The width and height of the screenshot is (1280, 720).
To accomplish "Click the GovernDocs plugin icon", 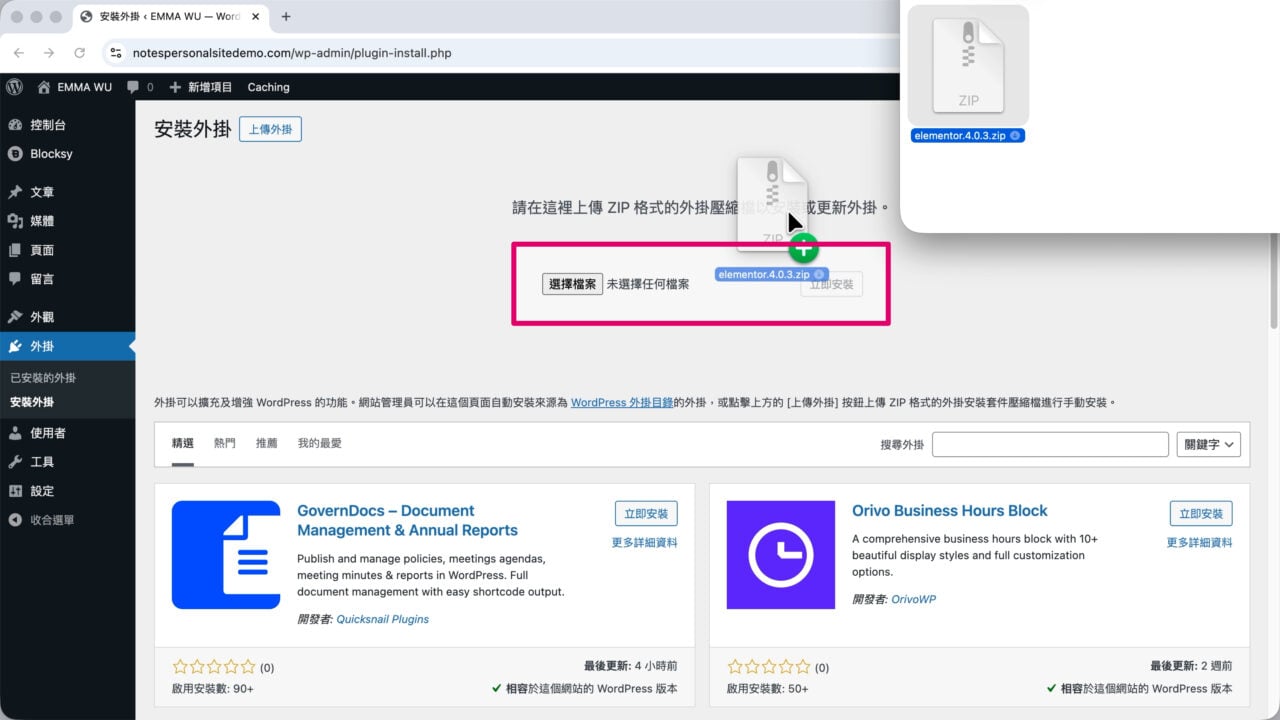I will tap(226, 555).
